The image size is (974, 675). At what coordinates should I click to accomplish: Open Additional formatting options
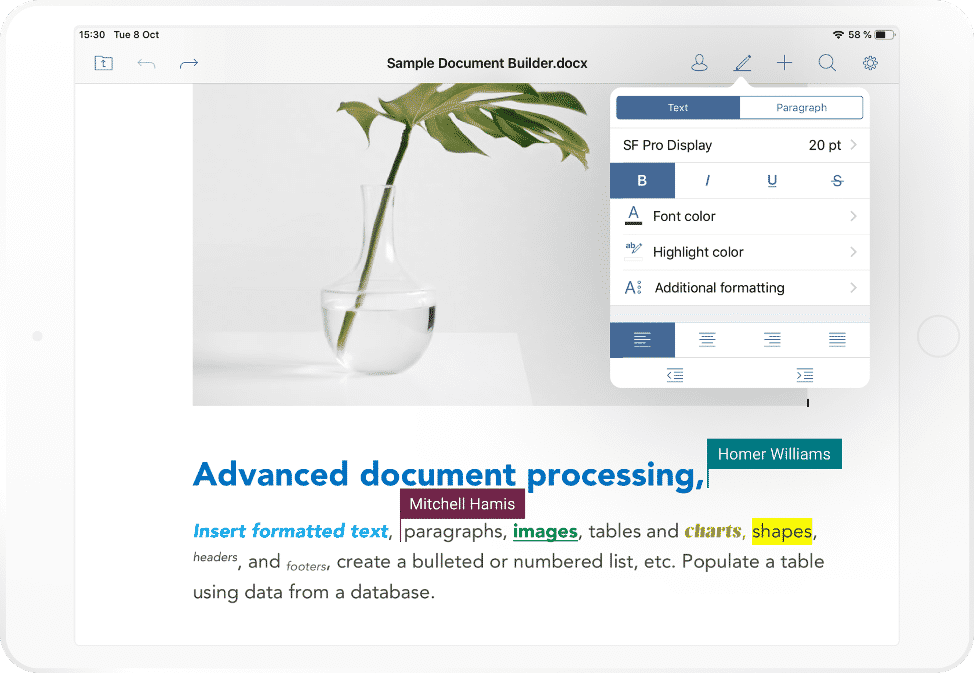[740, 287]
